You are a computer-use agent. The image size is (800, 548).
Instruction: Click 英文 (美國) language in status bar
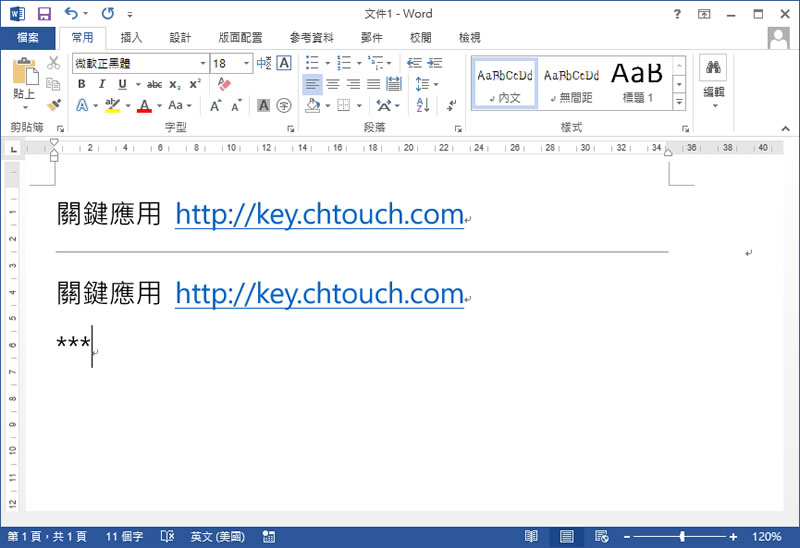pyautogui.click(x=218, y=537)
